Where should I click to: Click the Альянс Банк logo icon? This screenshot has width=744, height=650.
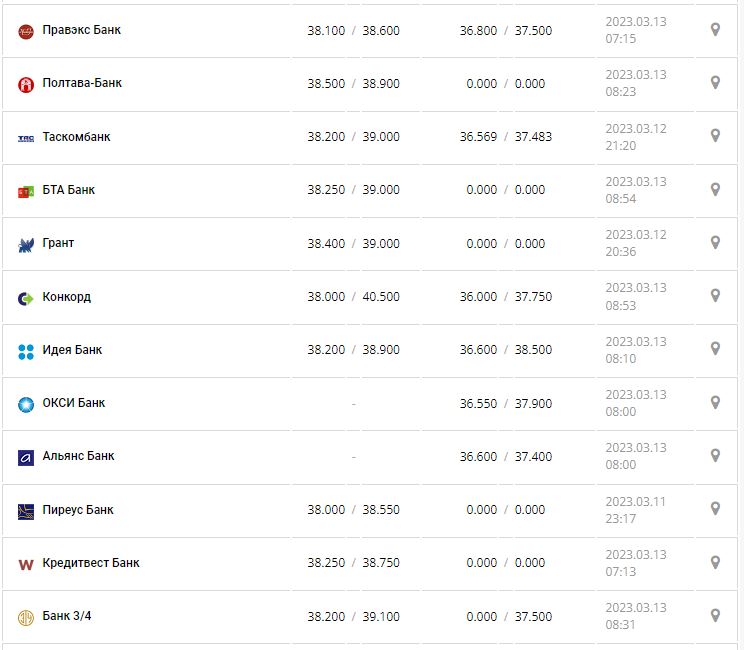click(26, 457)
